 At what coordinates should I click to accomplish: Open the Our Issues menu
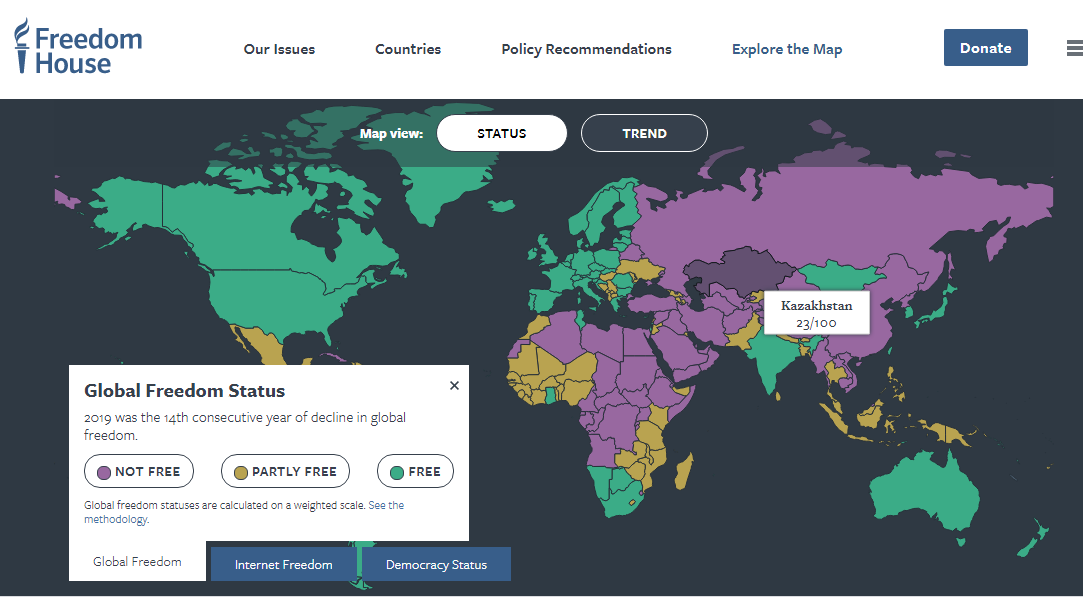(279, 49)
